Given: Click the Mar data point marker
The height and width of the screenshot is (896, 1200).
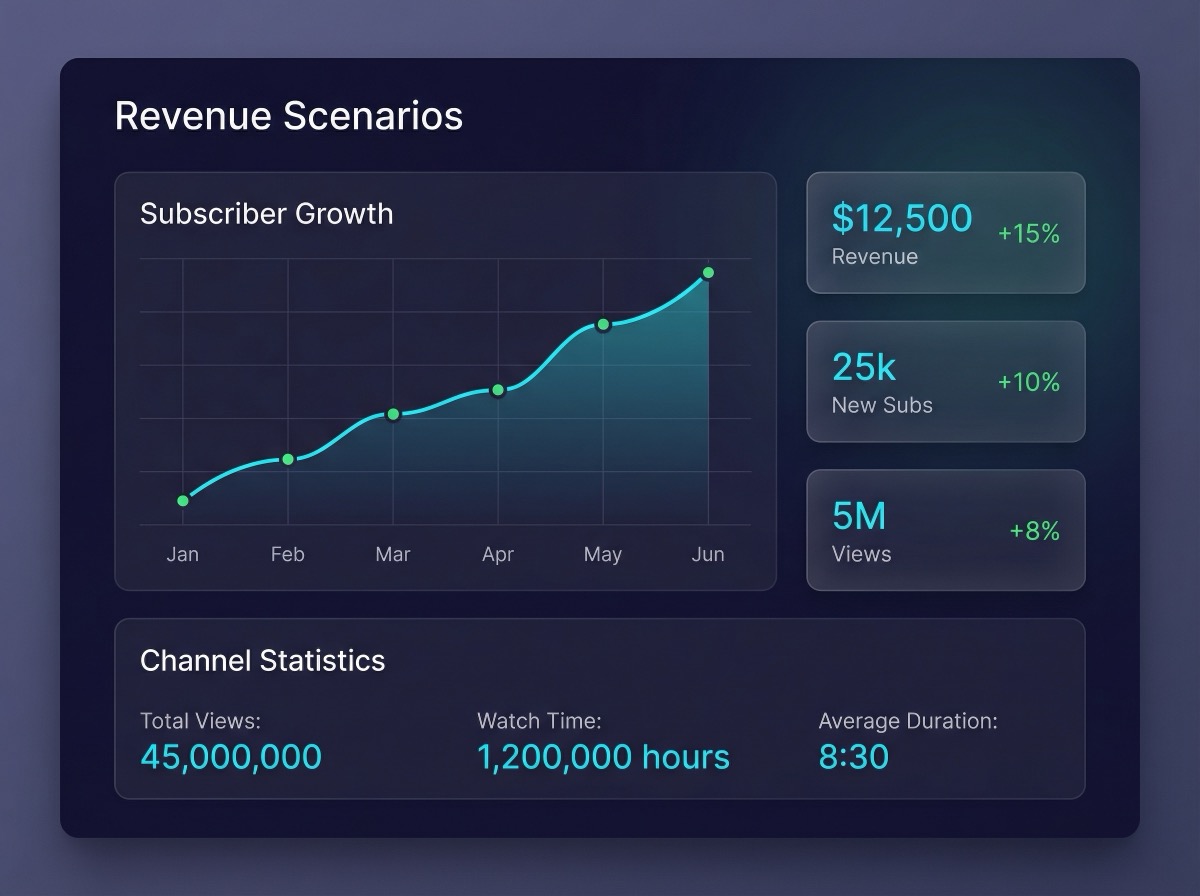Looking at the screenshot, I should (x=393, y=413).
